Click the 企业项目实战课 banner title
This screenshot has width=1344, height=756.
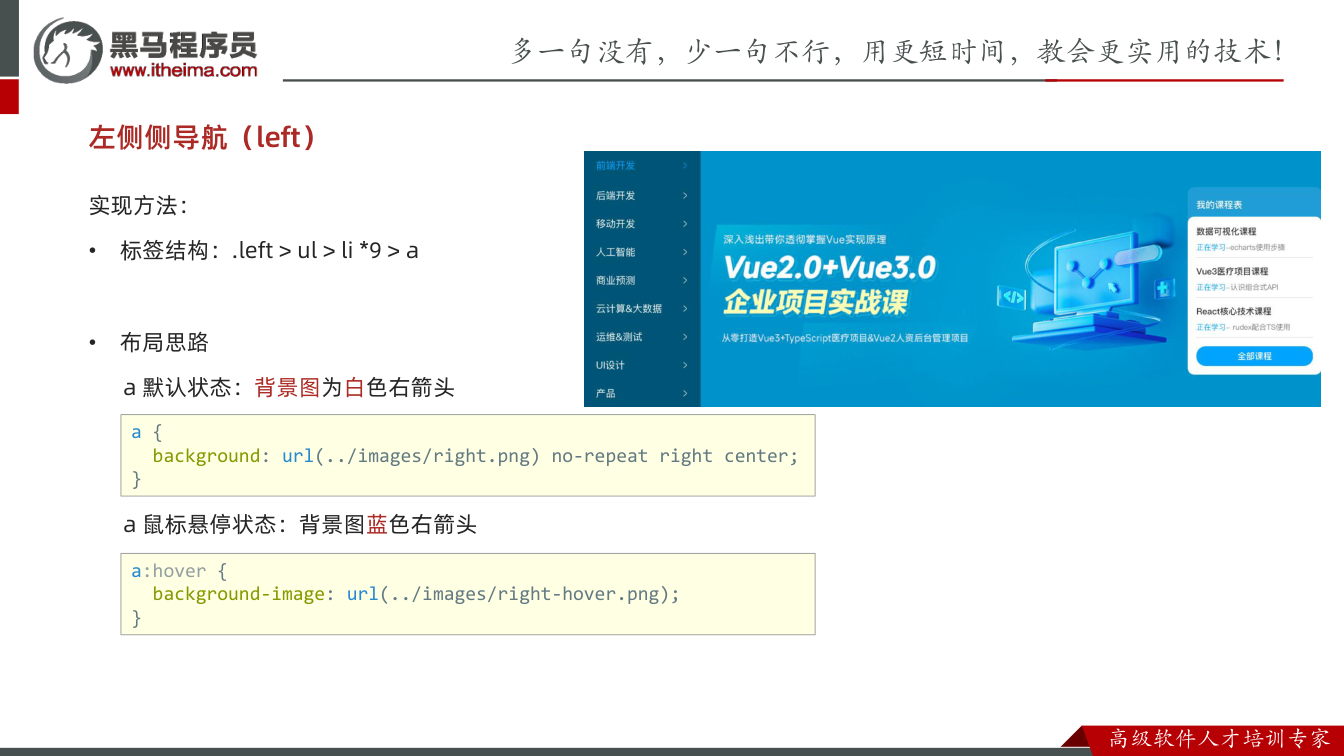[815, 302]
